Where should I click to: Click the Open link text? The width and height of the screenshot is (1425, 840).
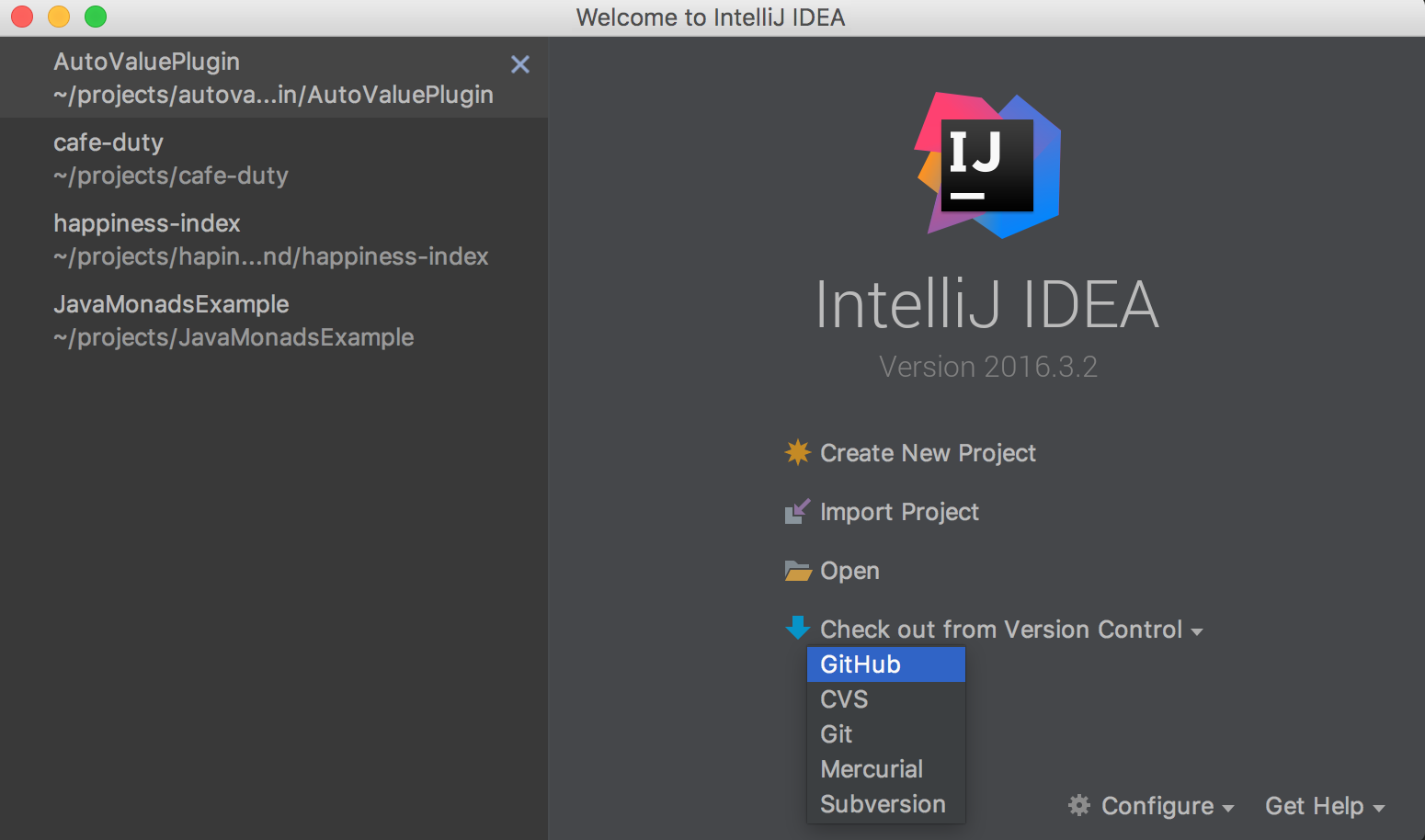[x=849, y=571]
